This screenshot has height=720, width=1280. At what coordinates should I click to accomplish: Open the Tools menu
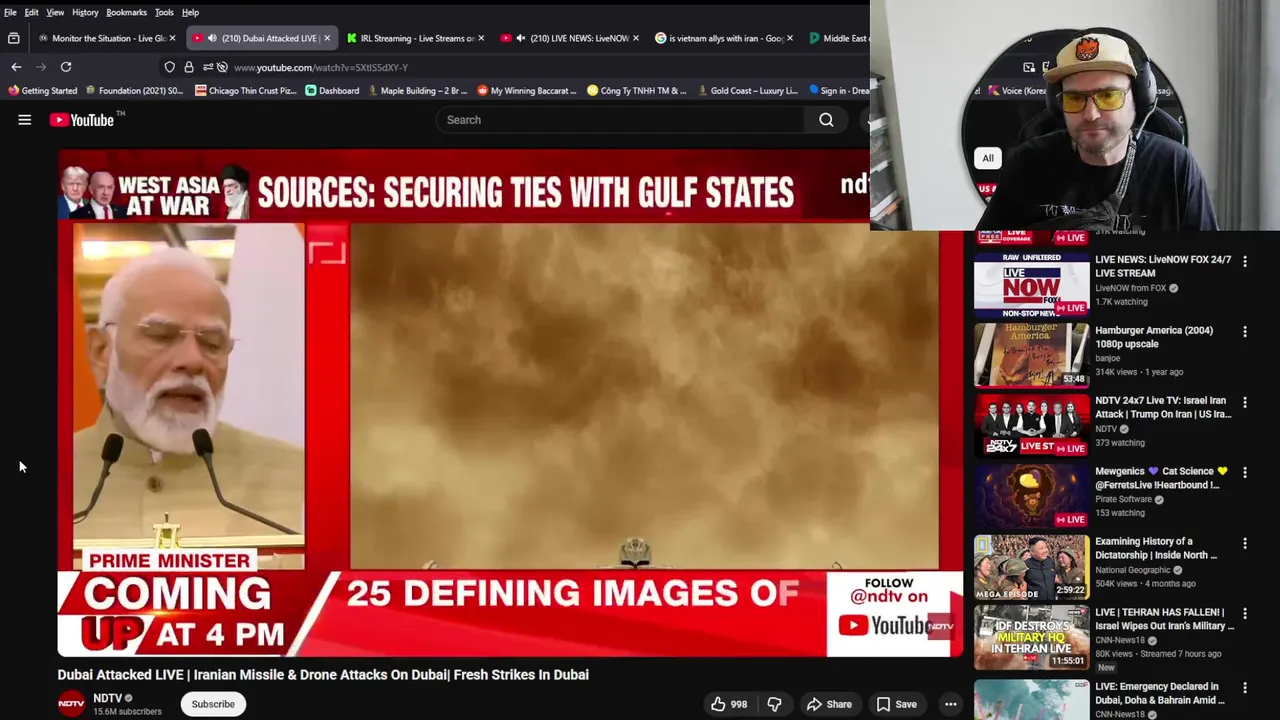(x=164, y=12)
